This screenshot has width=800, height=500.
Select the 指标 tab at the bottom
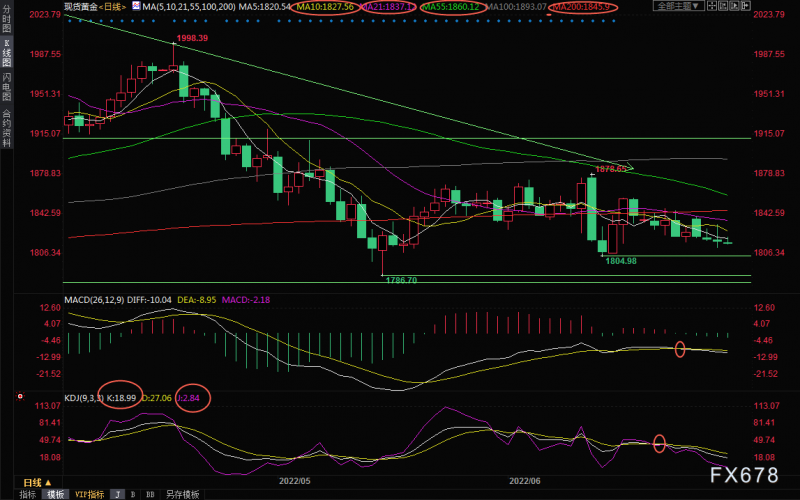[28, 494]
